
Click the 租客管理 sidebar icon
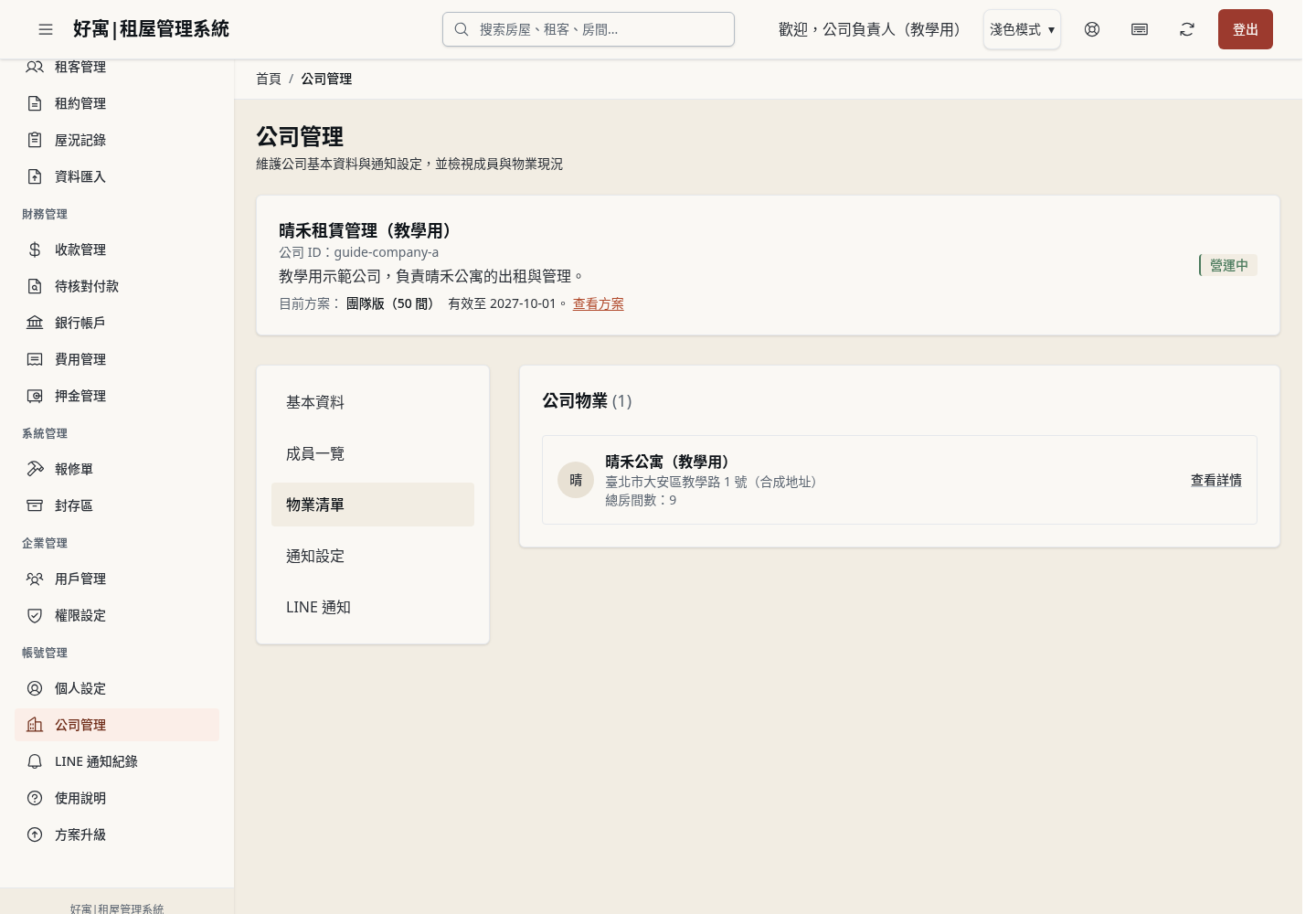pos(35,67)
